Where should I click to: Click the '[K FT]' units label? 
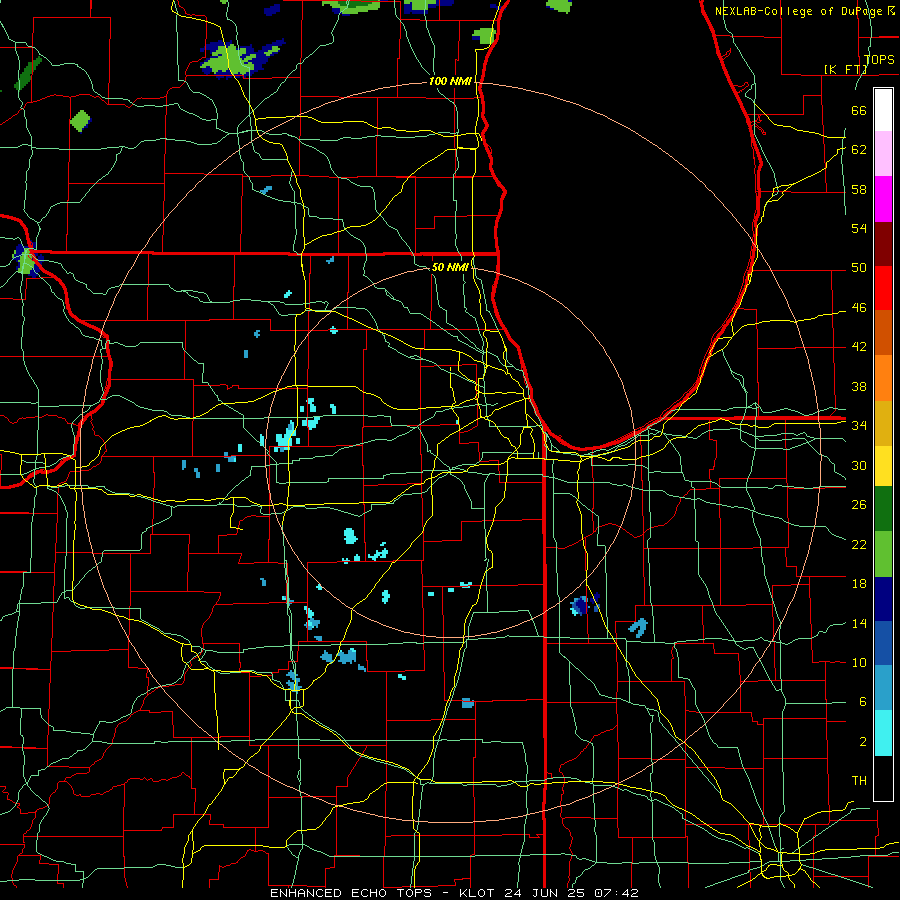(845, 69)
